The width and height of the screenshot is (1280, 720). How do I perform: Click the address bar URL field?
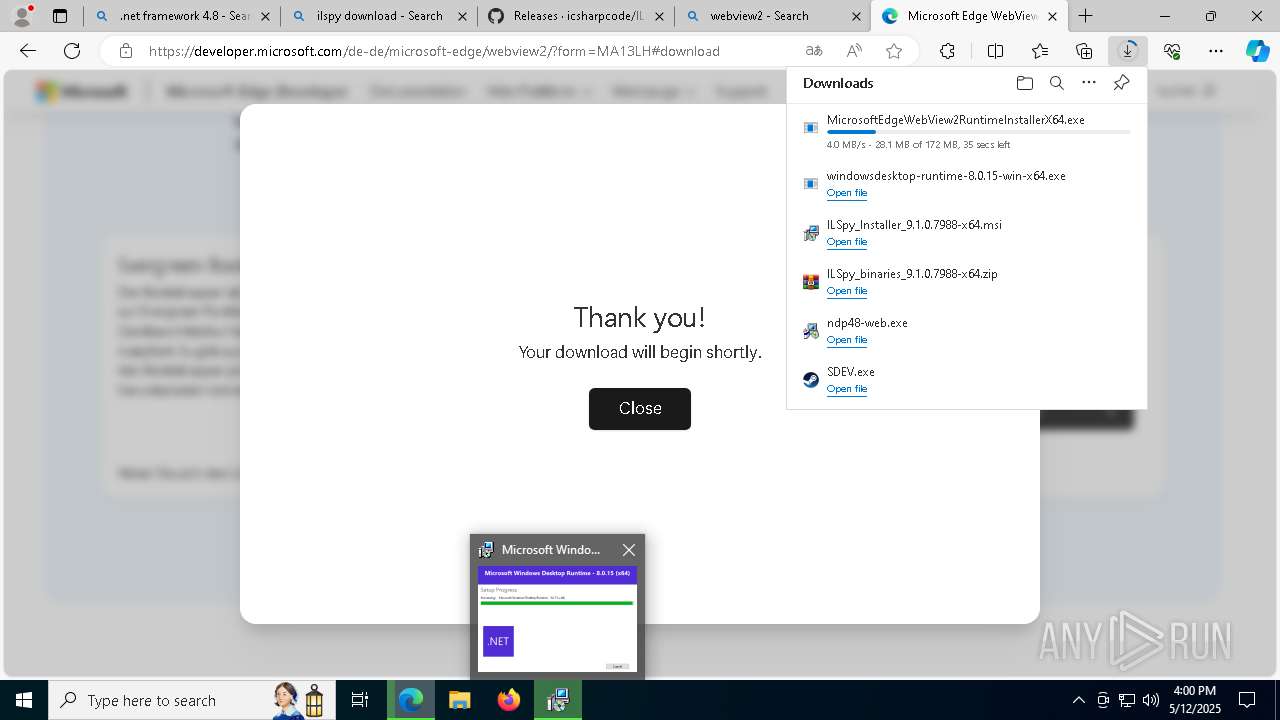pos(470,51)
